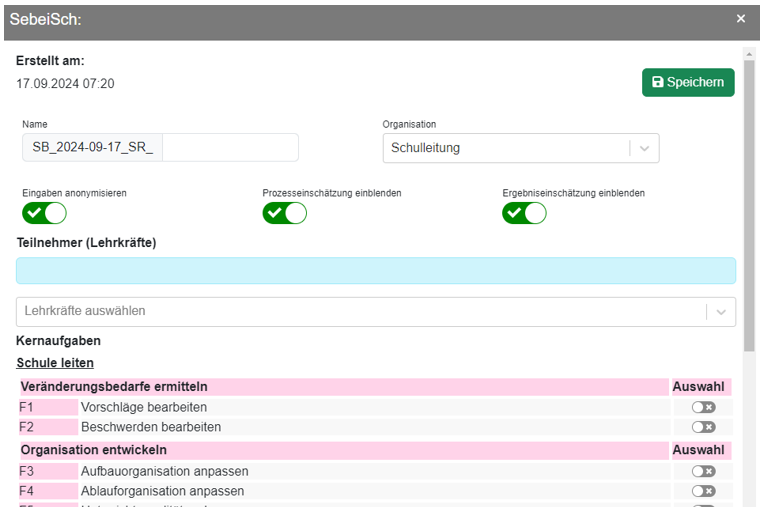Image resolution: width=762 pixels, height=513 pixels.
Task: Click the Veränderungsbedarfe ermitteln section header
Action: tap(114, 387)
